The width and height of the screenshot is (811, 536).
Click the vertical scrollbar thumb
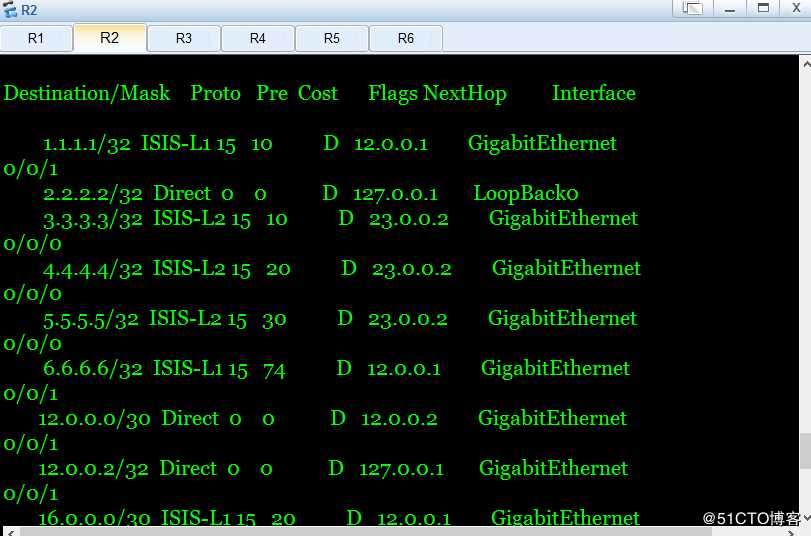tap(806, 450)
